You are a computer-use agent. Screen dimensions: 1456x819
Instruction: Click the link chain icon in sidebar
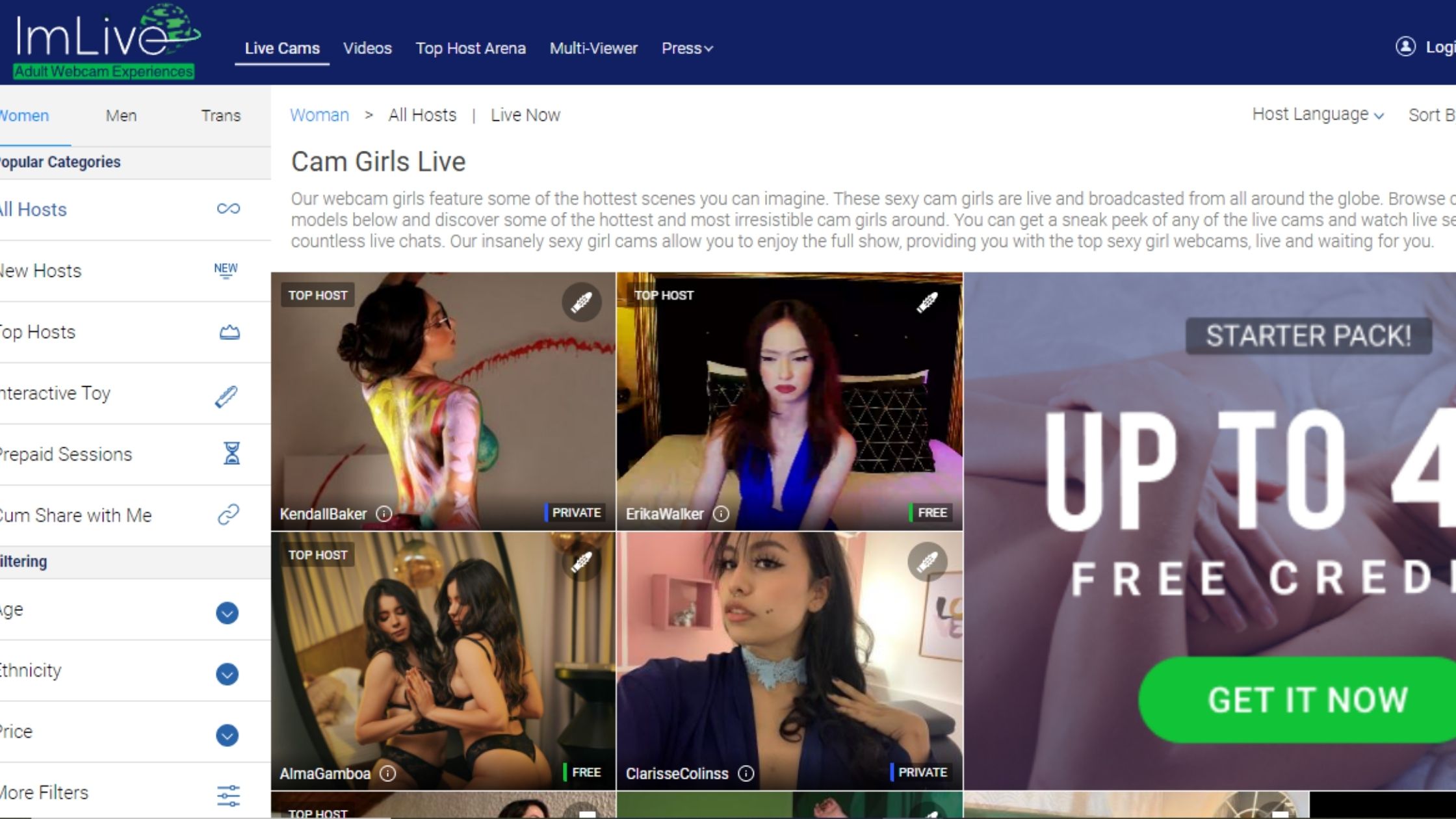[228, 514]
